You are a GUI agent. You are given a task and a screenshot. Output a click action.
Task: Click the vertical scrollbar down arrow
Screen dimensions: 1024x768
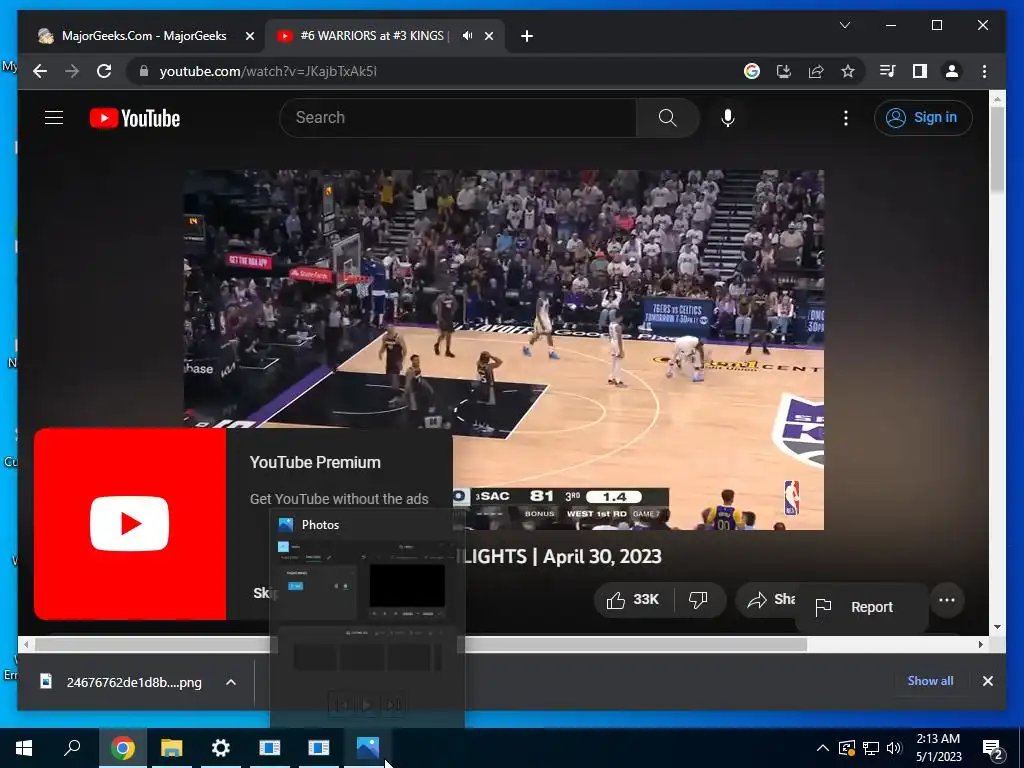point(997,627)
